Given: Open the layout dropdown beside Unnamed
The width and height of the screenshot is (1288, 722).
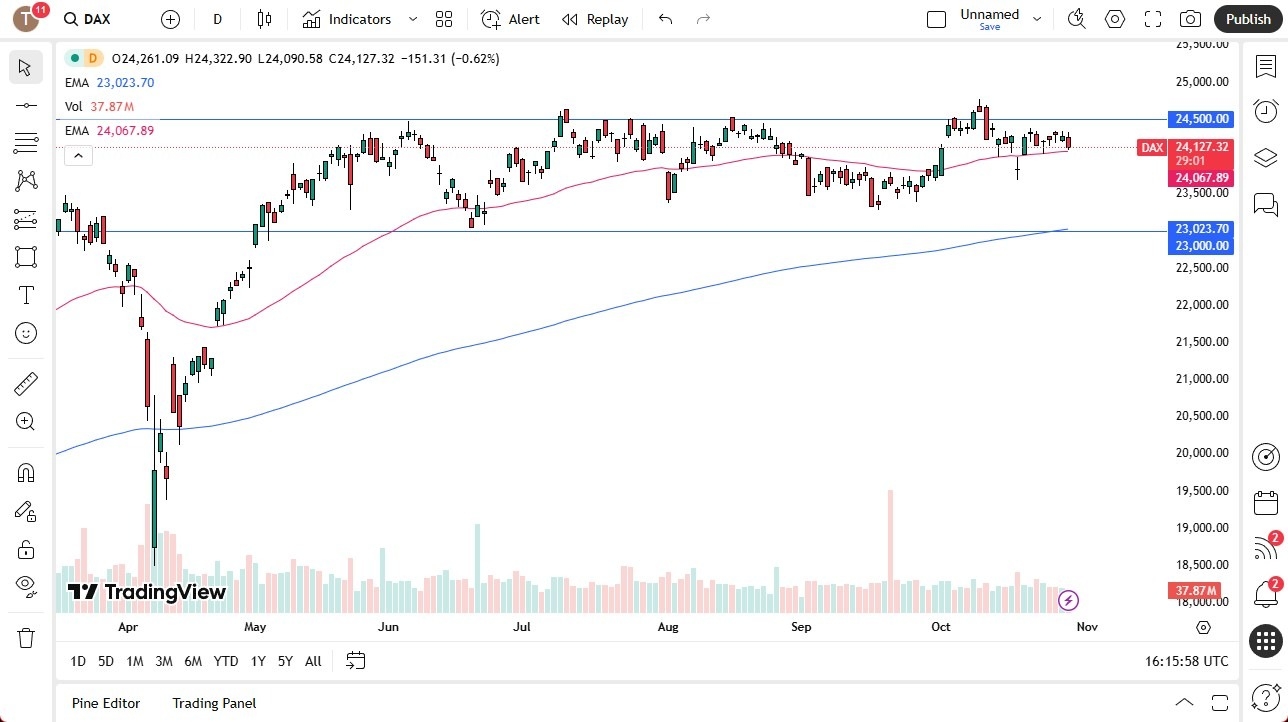Looking at the screenshot, I should coord(1037,18).
